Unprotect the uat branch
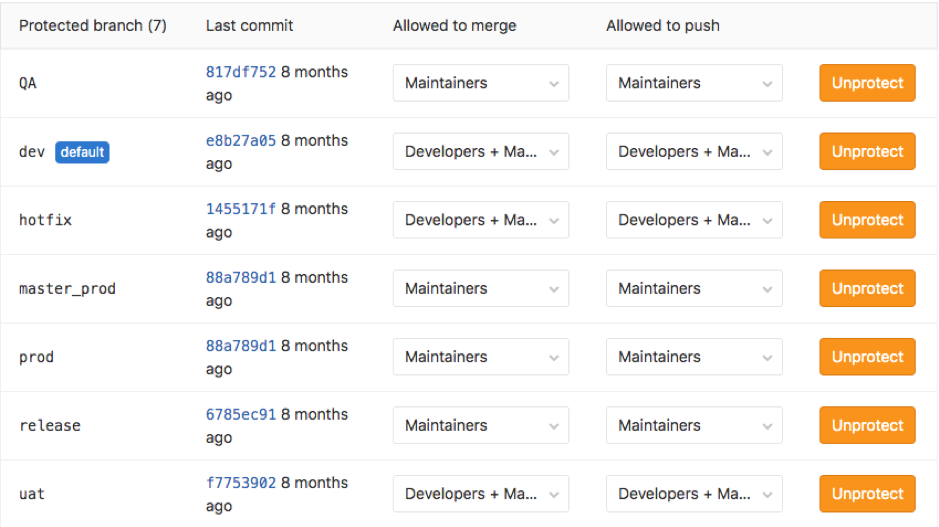 867,494
